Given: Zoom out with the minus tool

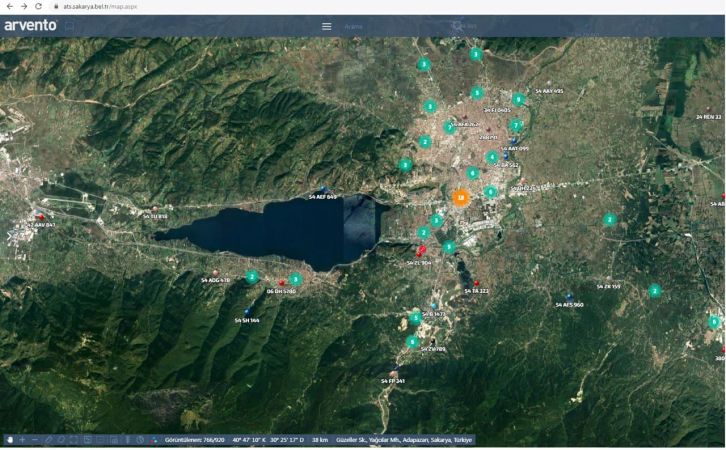Looking at the screenshot, I should click(x=35, y=440).
